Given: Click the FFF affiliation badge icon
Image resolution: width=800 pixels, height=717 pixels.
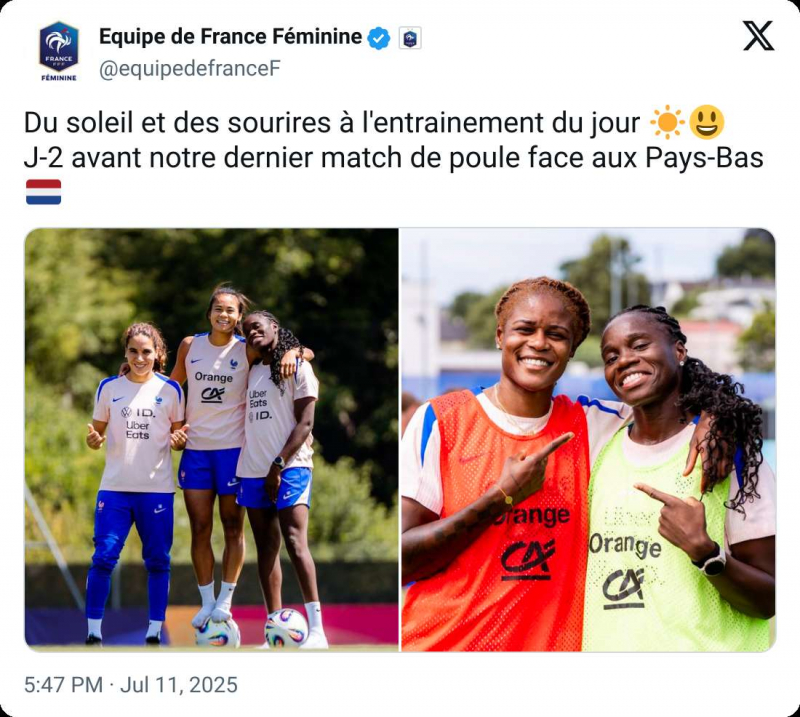Looking at the screenshot, I should [410, 38].
